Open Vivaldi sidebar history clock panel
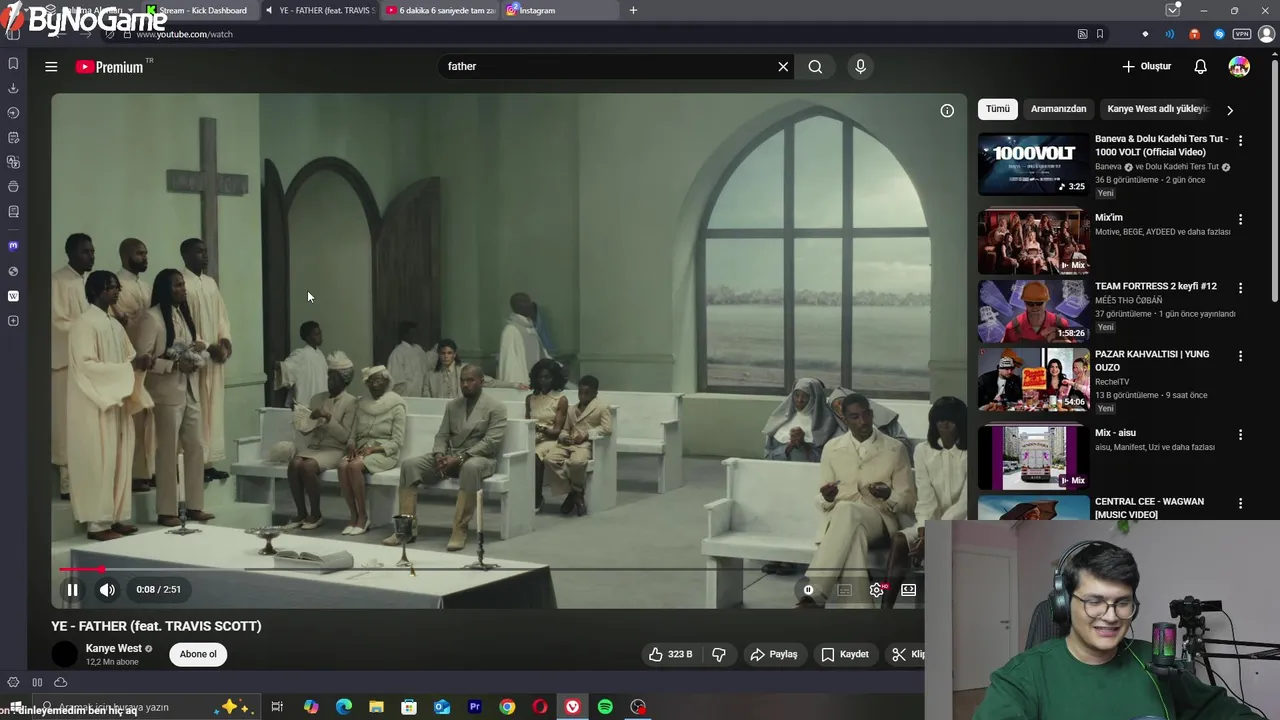Screen dimensions: 1280x720 (13, 113)
